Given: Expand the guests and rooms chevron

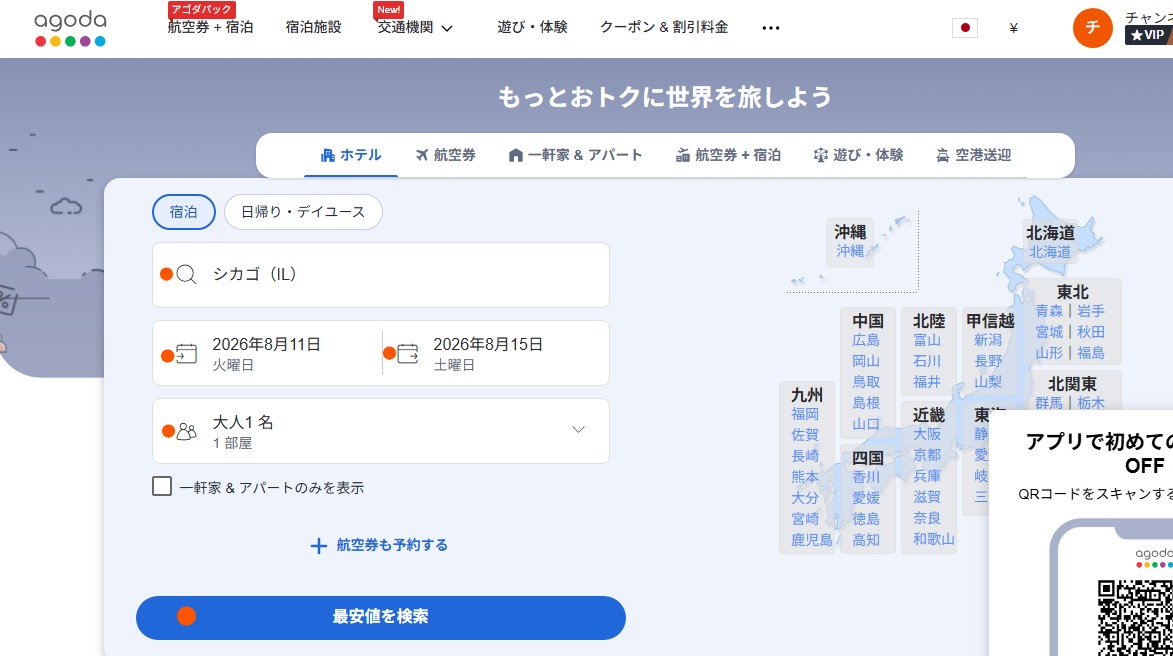Looking at the screenshot, I should click(578, 429).
